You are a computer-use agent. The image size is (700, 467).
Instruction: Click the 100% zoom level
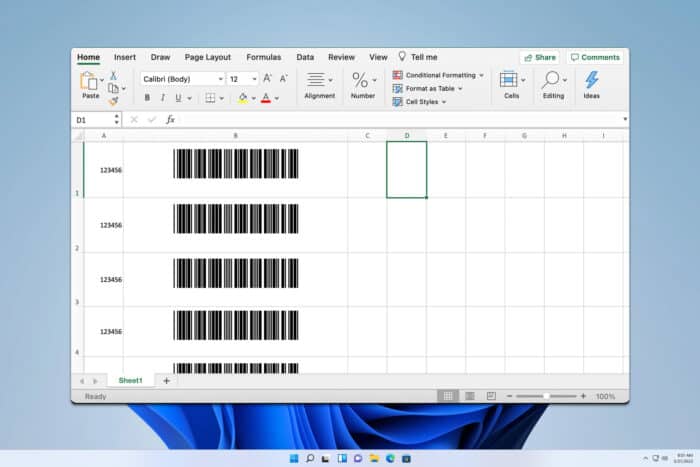605,396
